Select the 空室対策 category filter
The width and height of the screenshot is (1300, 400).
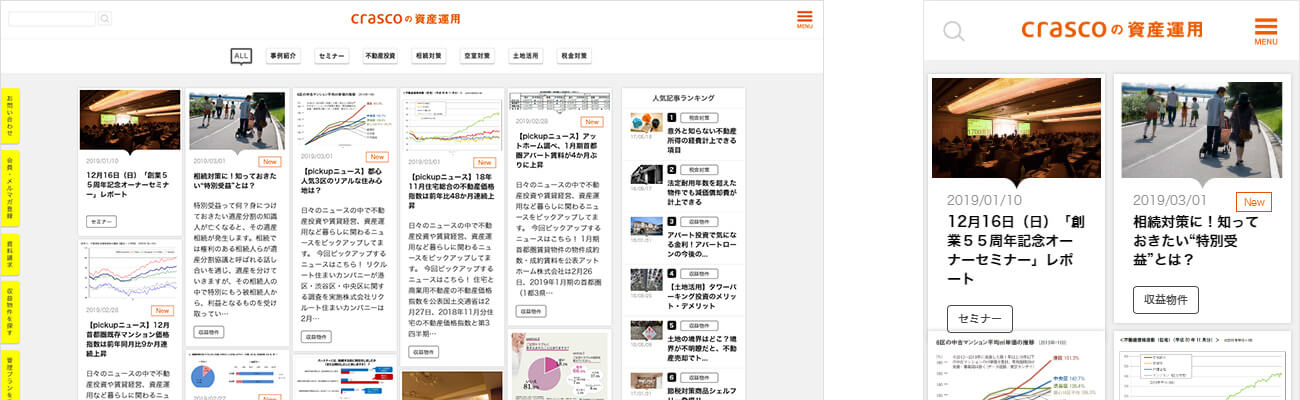pos(477,56)
